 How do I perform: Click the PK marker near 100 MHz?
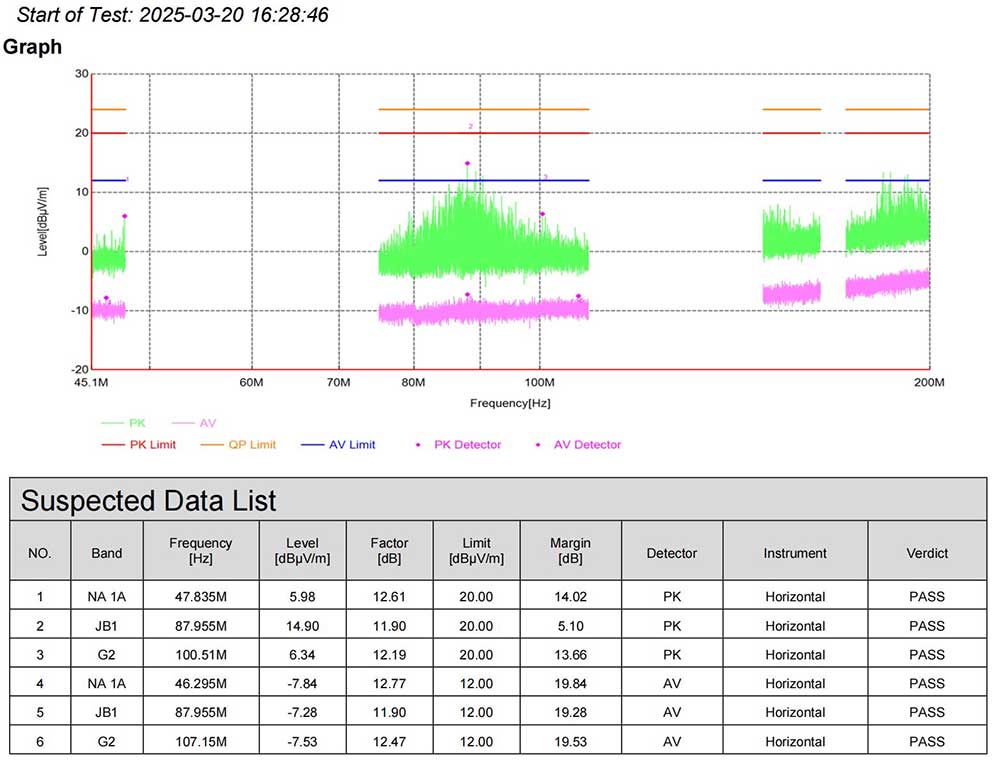[x=542, y=214]
